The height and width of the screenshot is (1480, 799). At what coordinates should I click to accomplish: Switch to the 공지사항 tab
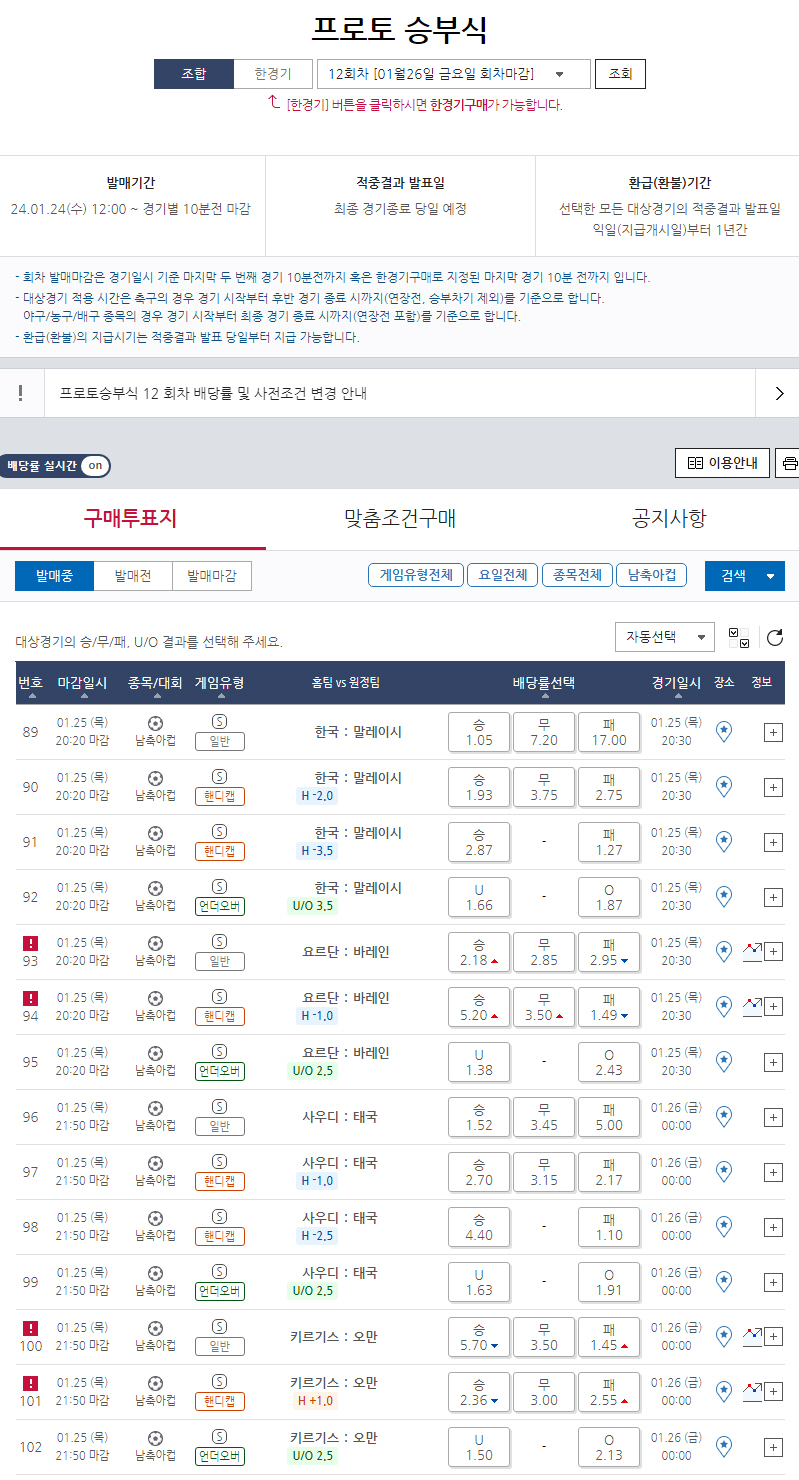(x=669, y=518)
